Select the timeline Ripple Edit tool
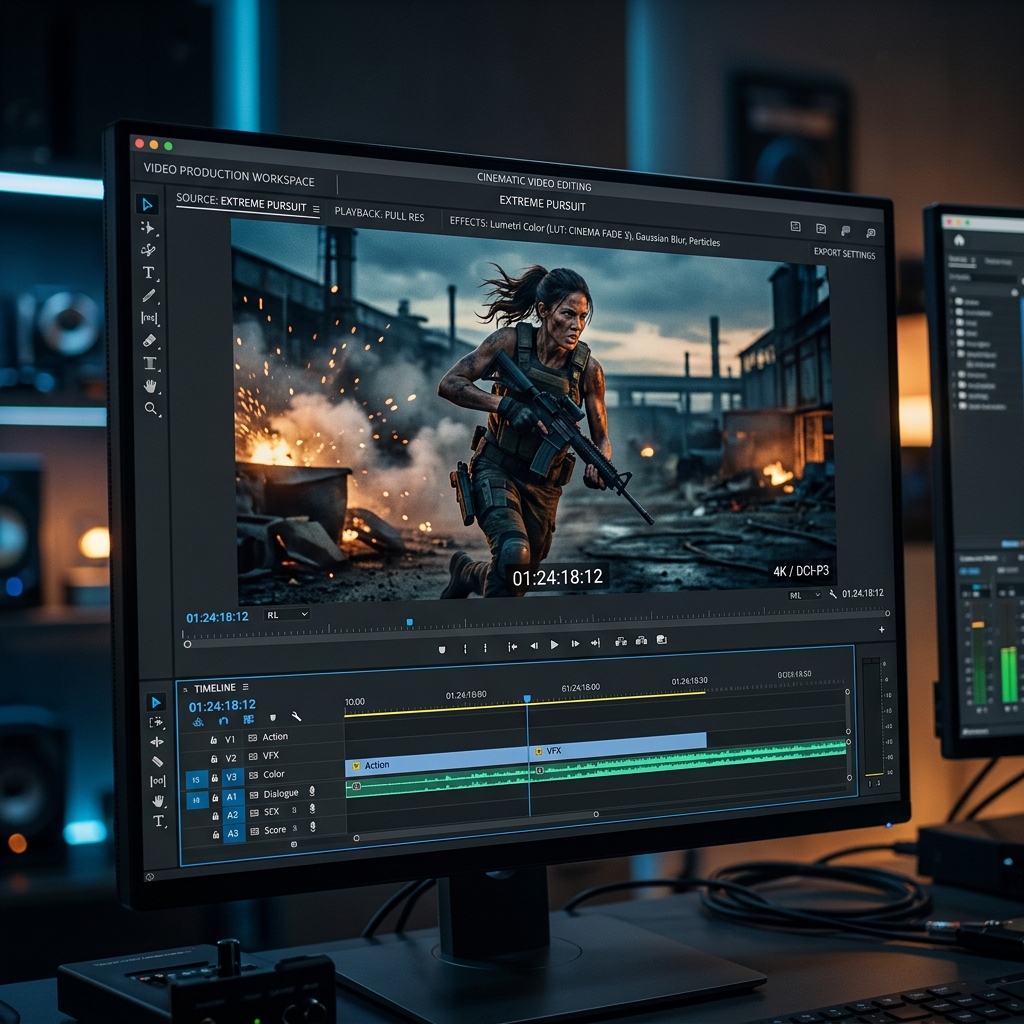 [x=157, y=742]
